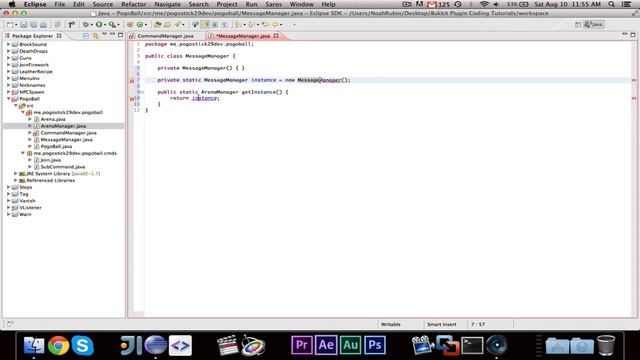640x360 pixels.
Task: Open Photoshop from the dock
Action: (375, 345)
